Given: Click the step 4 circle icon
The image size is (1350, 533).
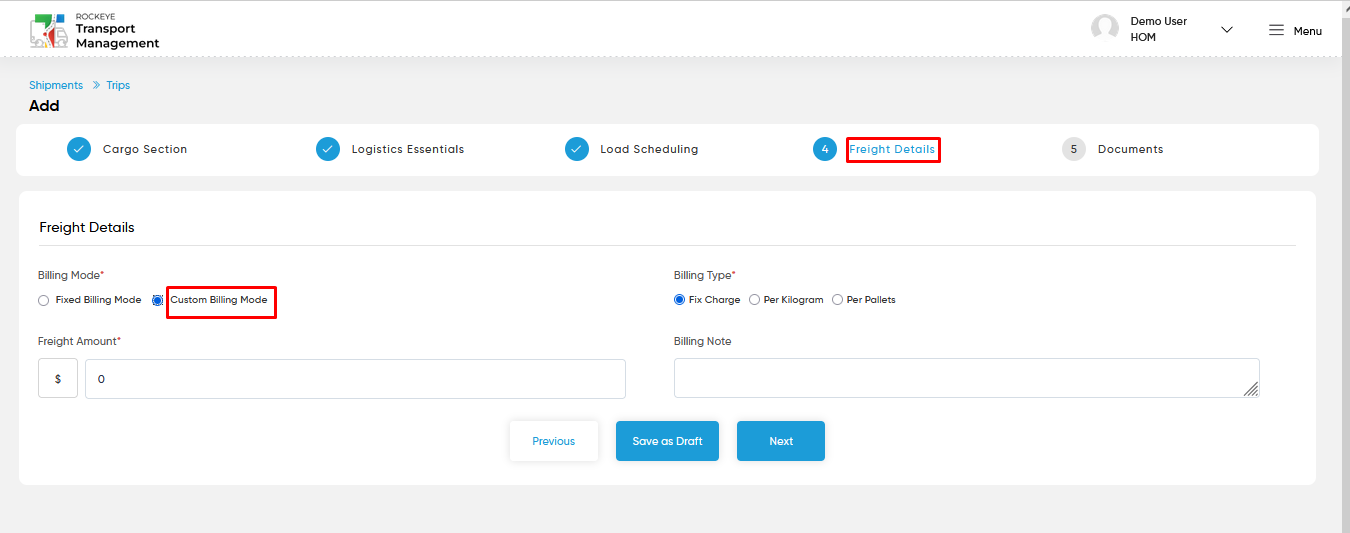Looking at the screenshot, I should click(825, 149).
